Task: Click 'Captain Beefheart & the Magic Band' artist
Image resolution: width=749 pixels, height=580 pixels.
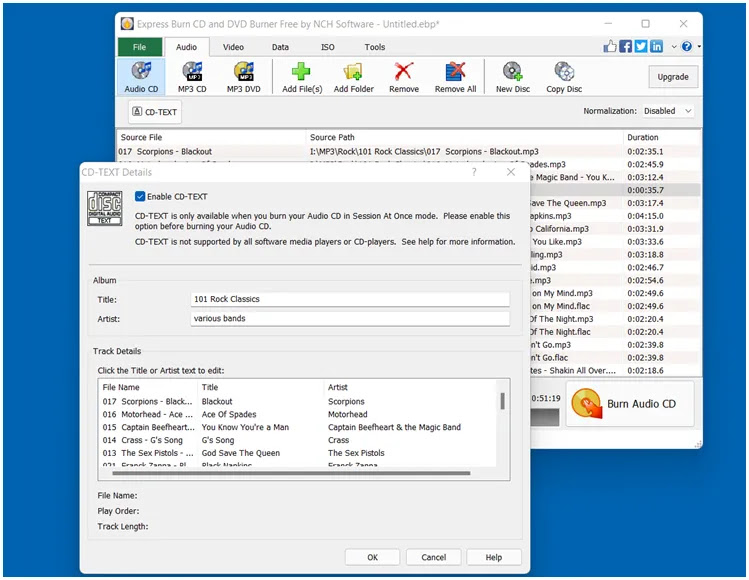Action: click(394, 427)
